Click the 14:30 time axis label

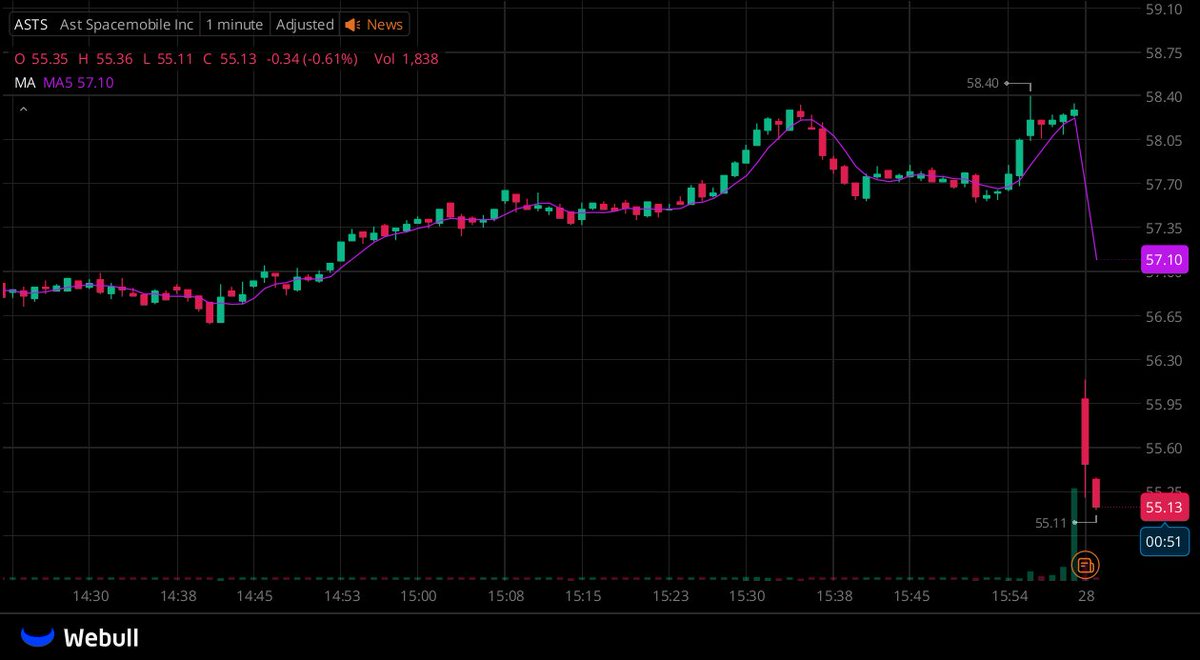point(90,596)
